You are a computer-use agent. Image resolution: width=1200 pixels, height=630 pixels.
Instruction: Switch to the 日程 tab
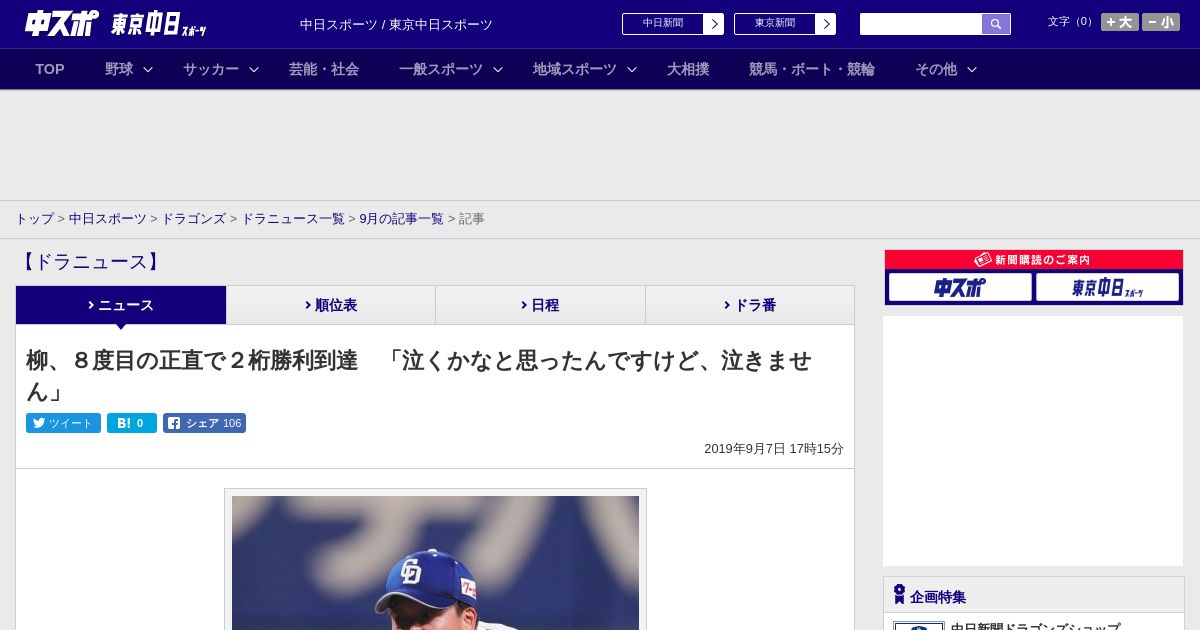click(x=540, y=305)
